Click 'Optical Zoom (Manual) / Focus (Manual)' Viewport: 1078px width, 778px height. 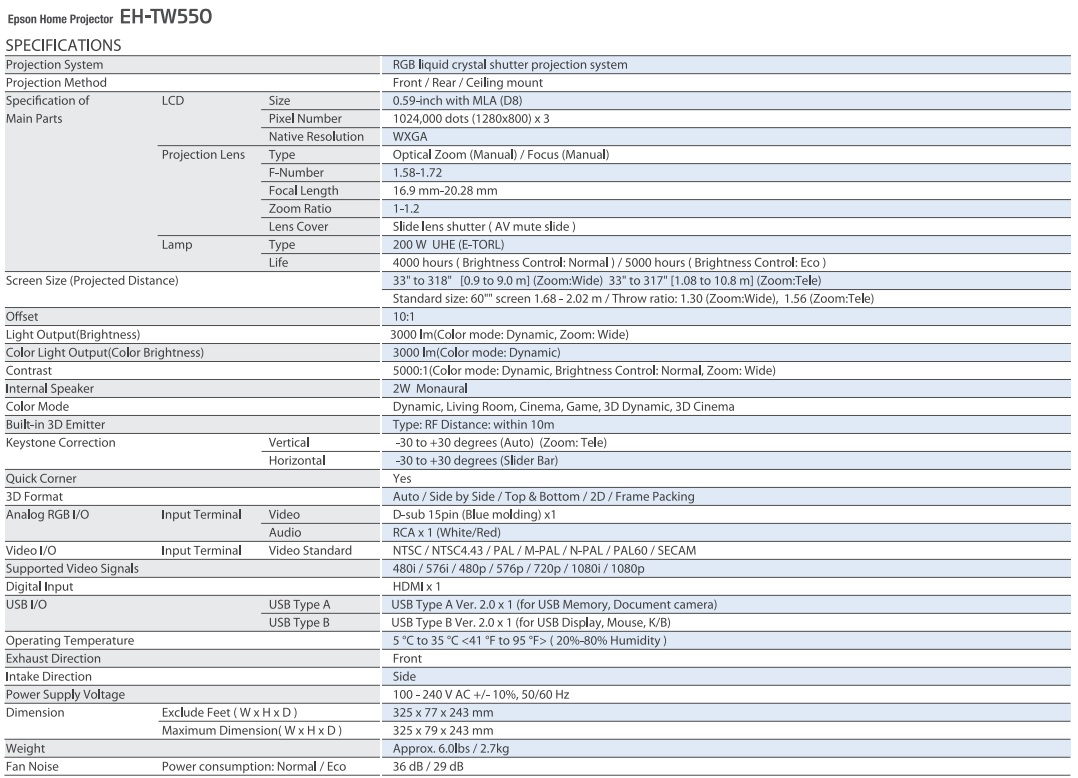click(x=500, y=155)
